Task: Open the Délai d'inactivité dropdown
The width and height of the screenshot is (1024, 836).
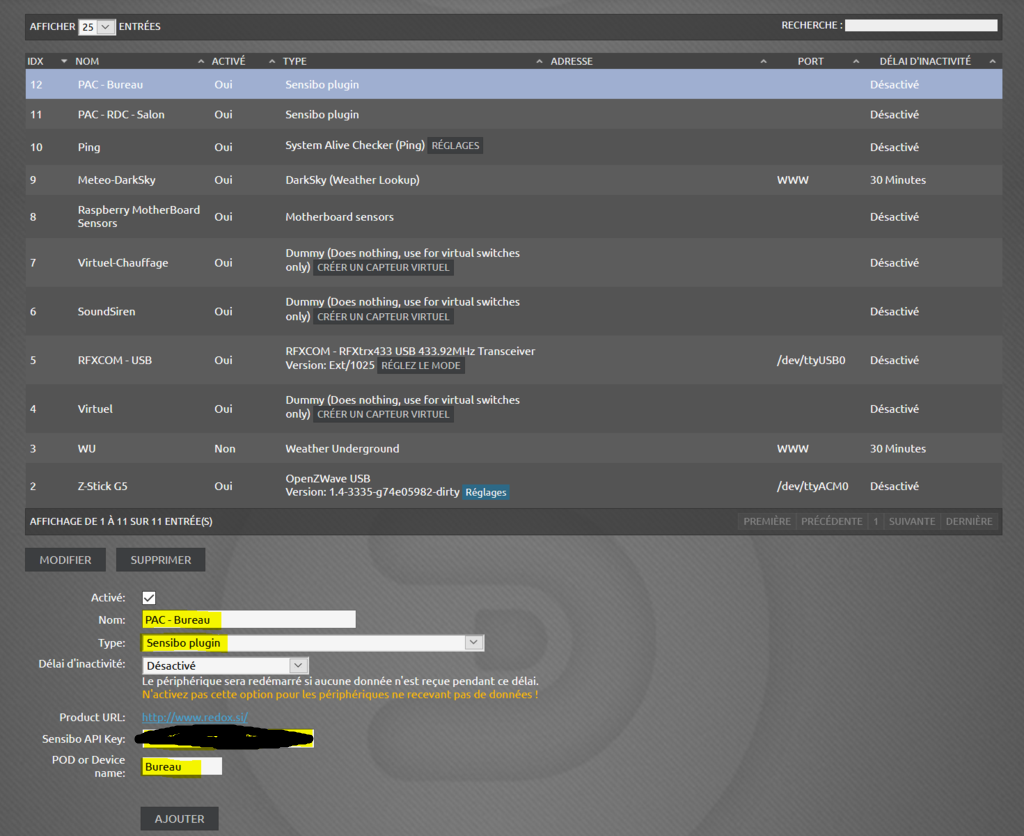Action: click(x=298, y=665)
